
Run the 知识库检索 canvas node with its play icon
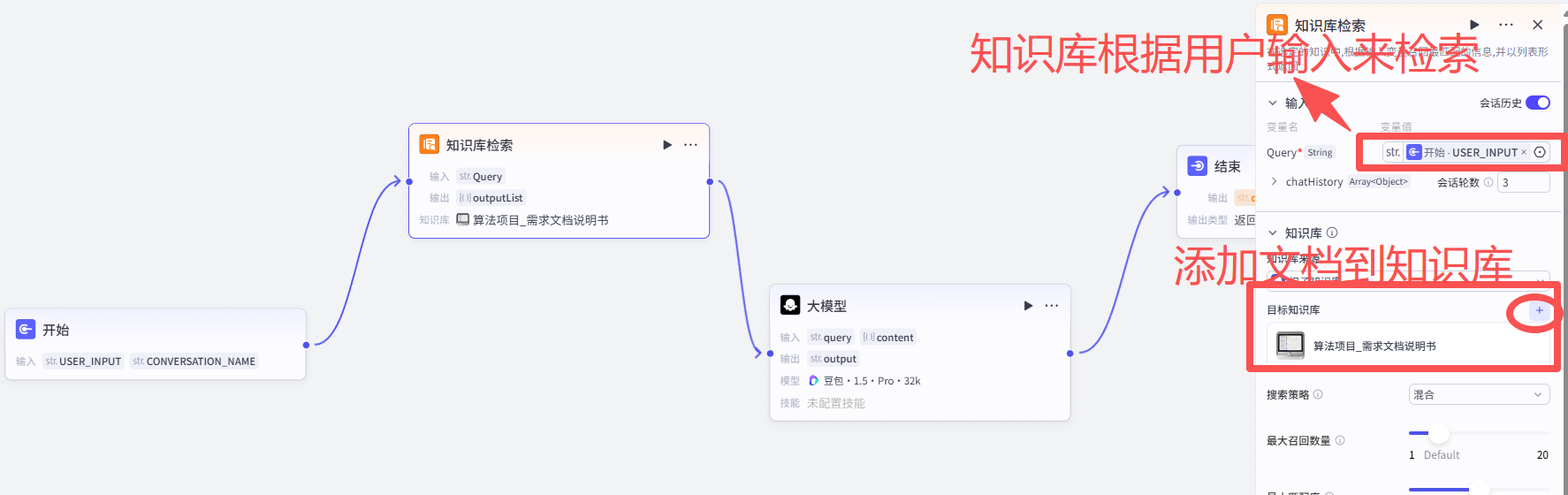[667, 145]
